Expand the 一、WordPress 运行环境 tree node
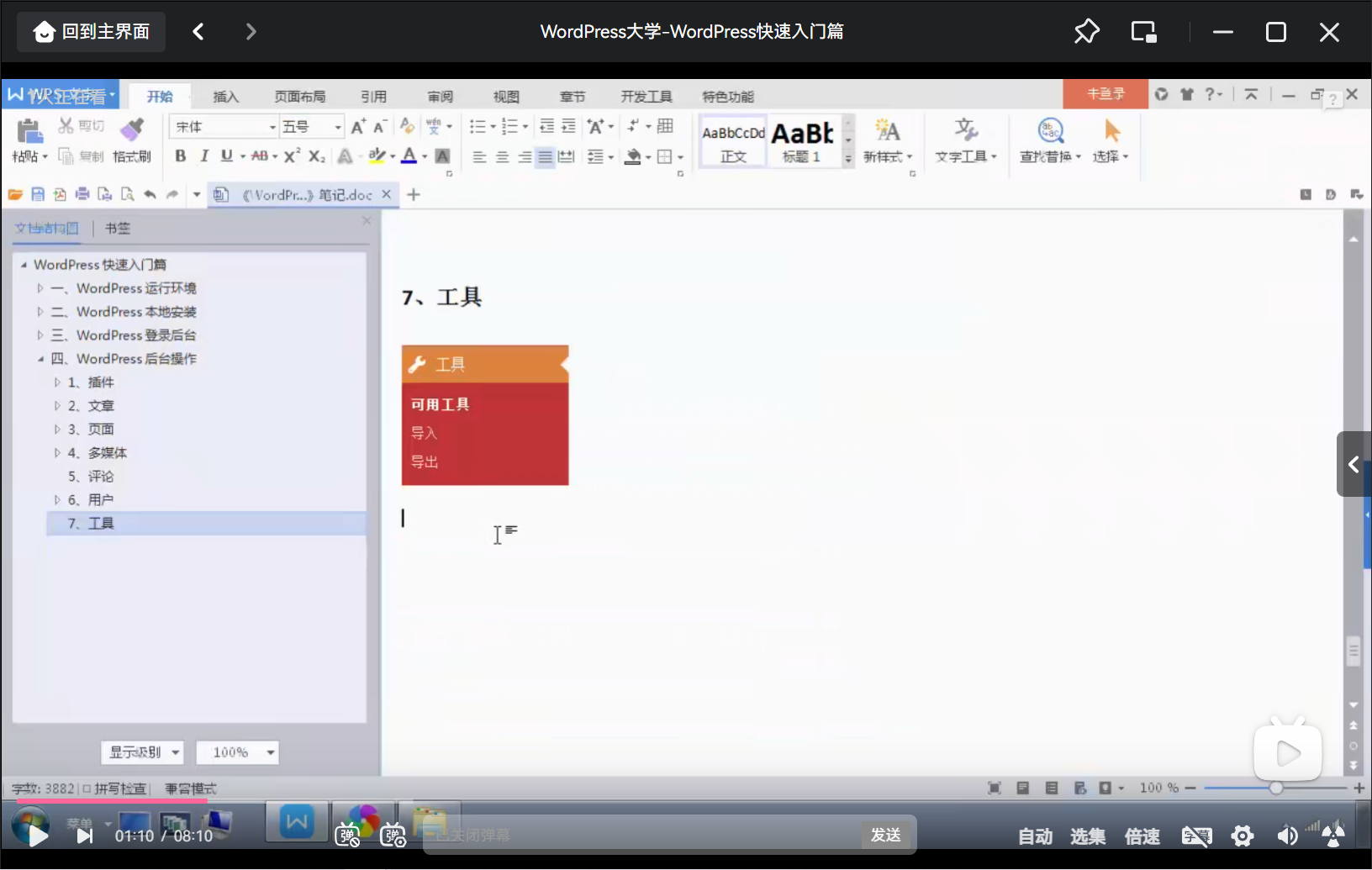 point(40,288)
